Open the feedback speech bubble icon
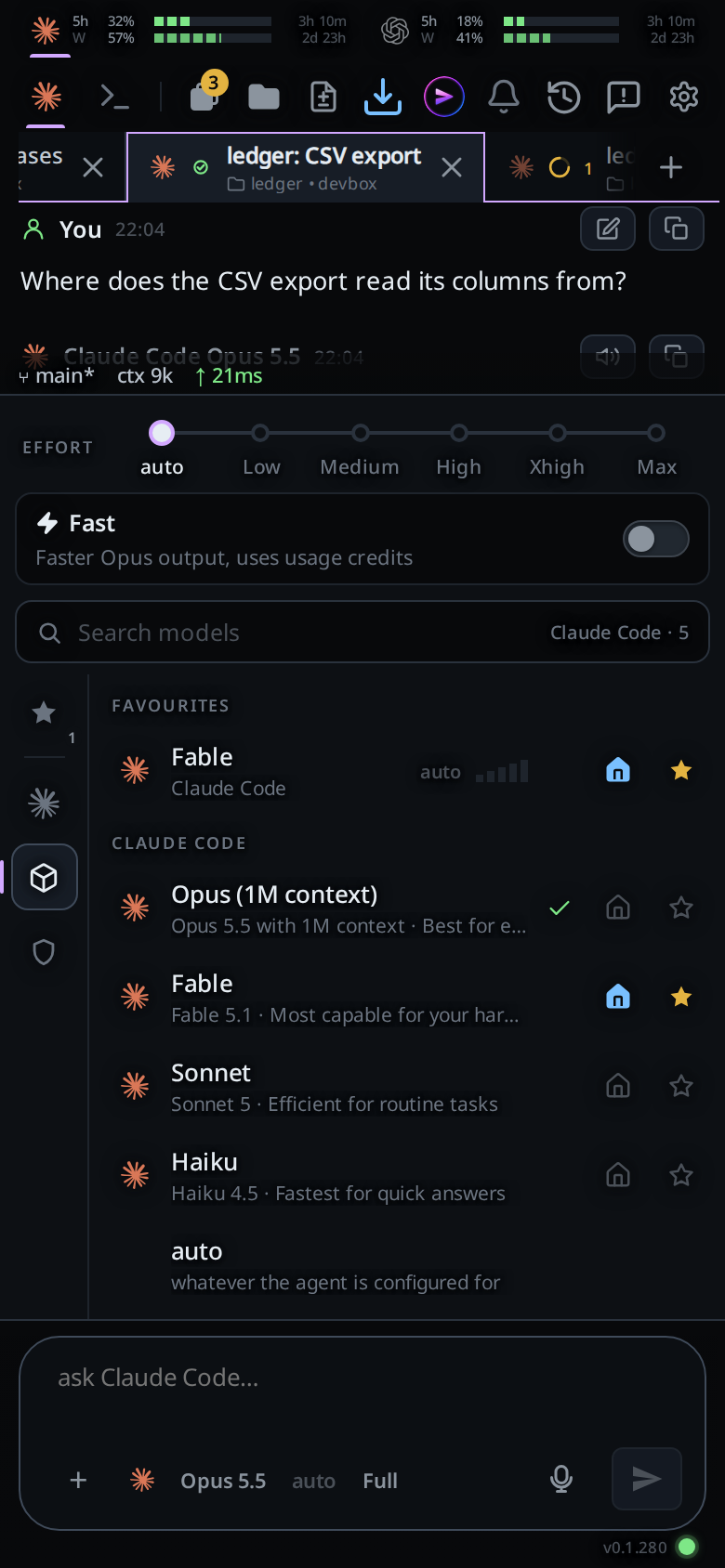Viewport: 725px width, 1568px height. (623, 97)
